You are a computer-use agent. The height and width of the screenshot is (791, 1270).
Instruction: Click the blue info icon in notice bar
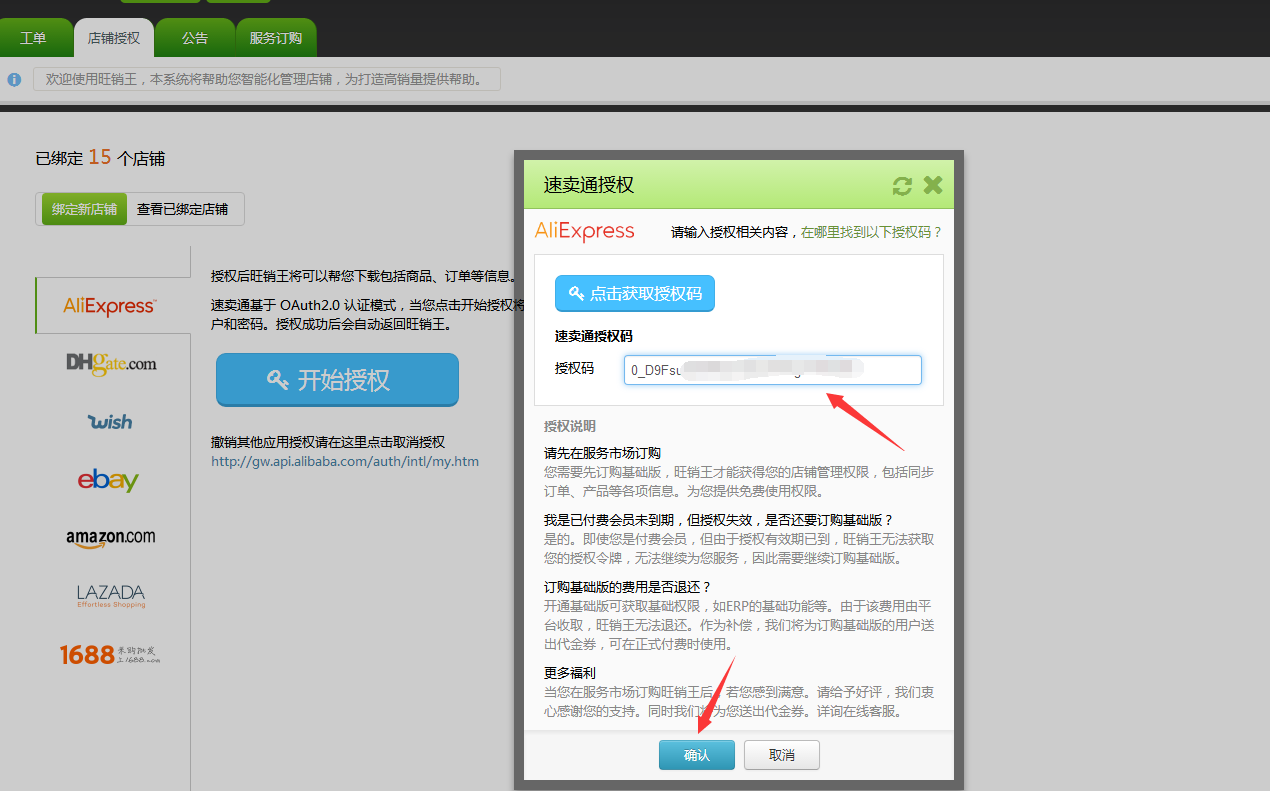pos(14,79)
